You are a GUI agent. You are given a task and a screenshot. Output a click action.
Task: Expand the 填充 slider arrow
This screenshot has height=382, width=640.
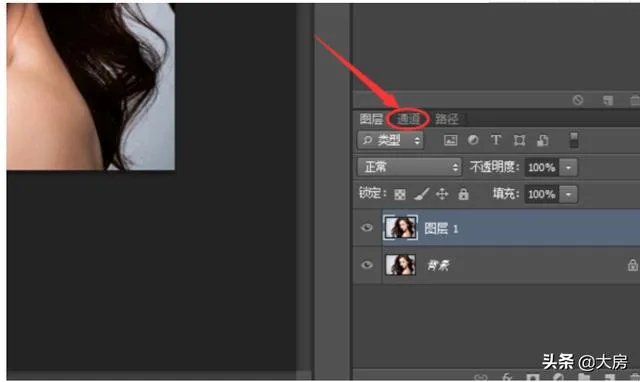click(568, 194)
